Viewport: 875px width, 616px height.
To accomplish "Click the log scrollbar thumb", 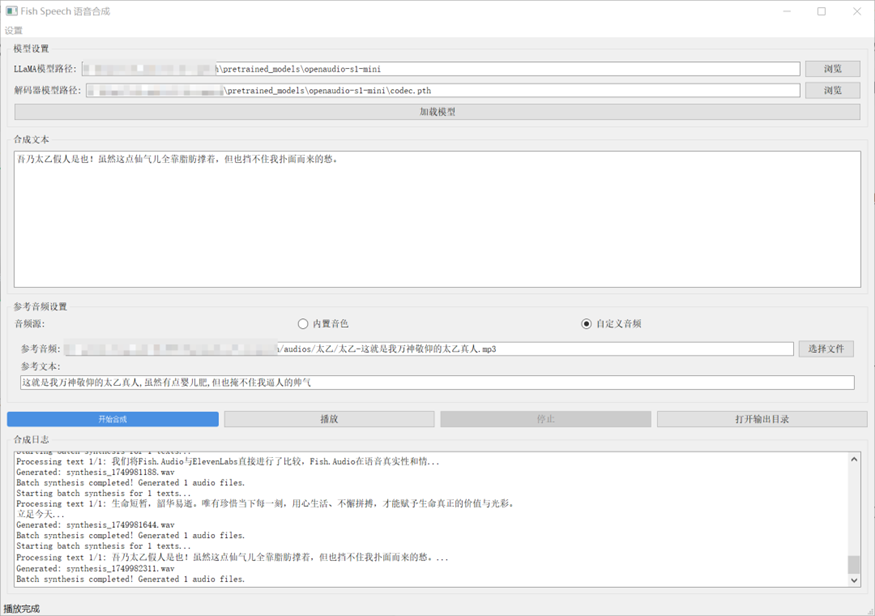I will [854, 564].
